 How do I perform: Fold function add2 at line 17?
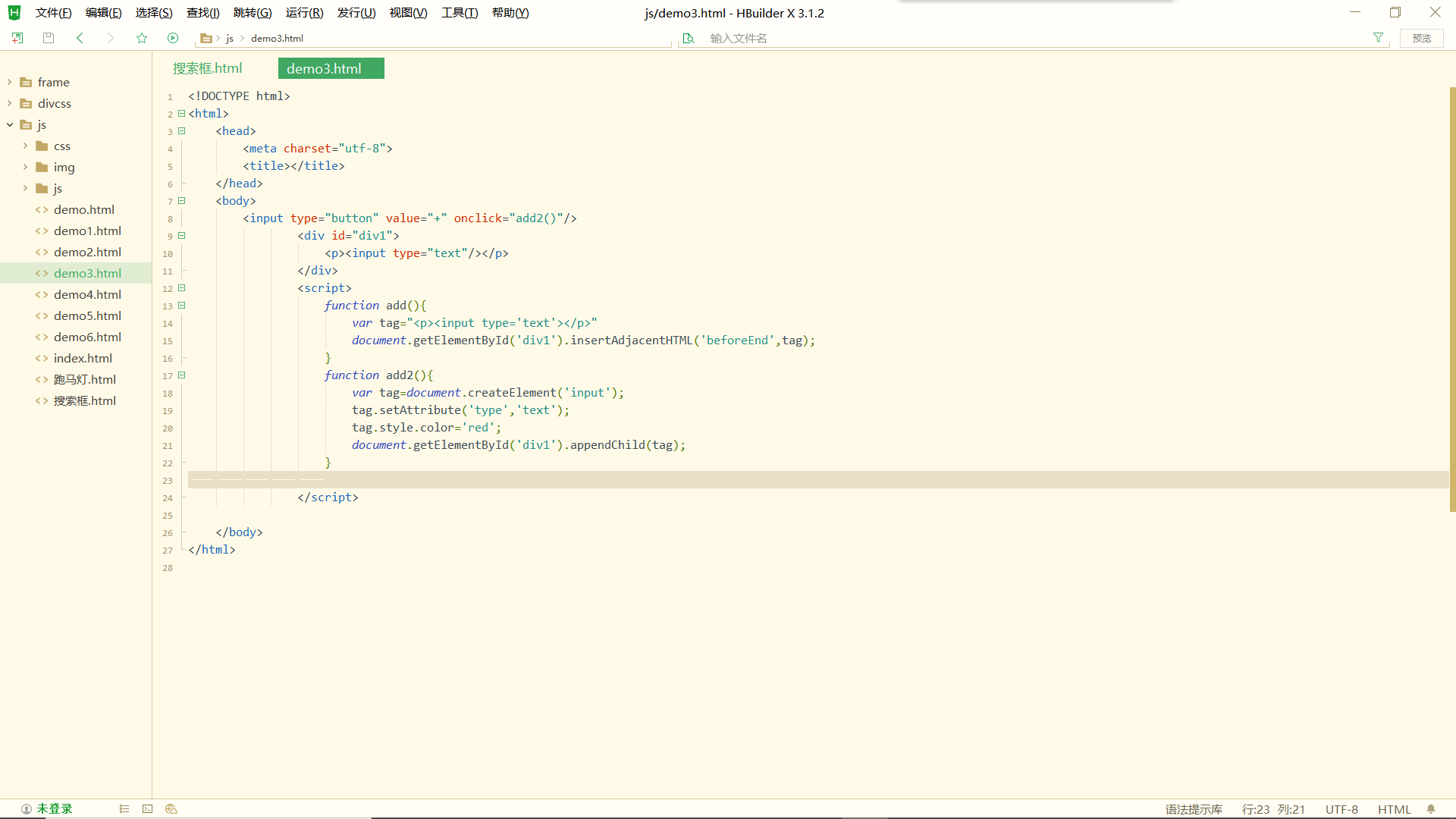(182, 375)
